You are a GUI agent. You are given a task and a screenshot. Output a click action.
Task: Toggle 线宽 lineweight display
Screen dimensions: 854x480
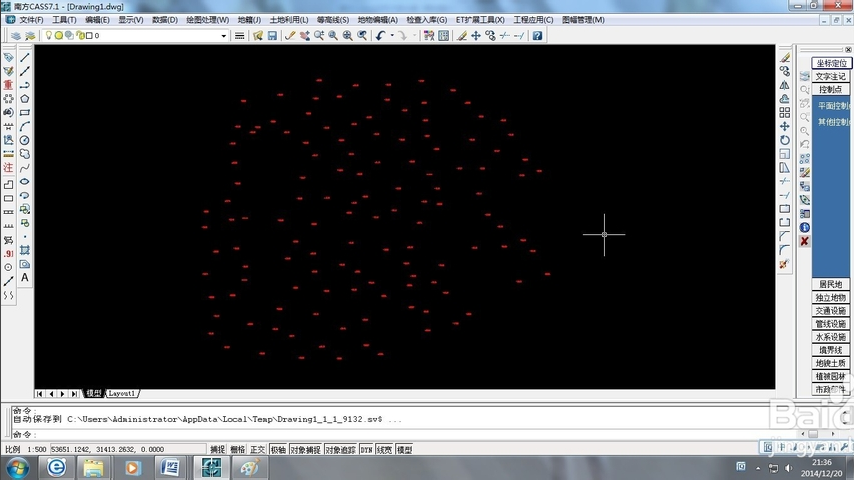pos(385,449)
